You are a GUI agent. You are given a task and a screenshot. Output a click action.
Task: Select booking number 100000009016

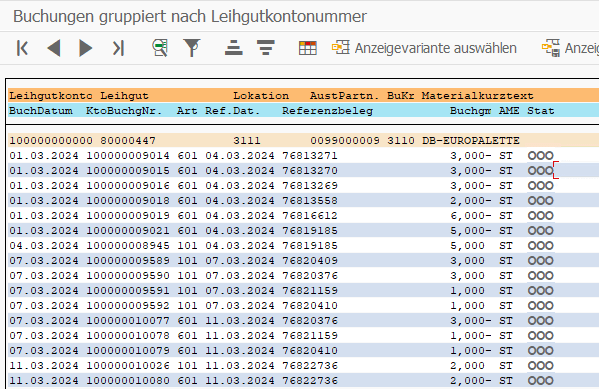128,186
